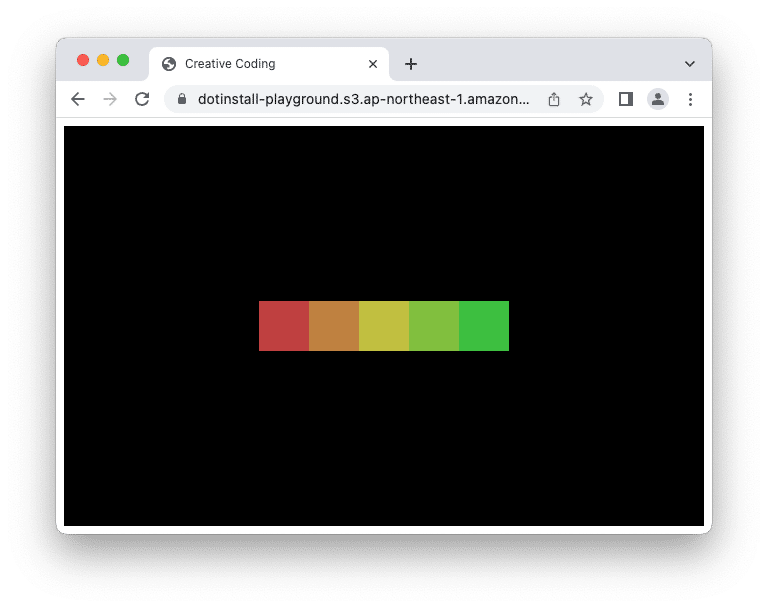The image size is (768, 608).
Task: Reload the current page
Action: coord(142,99)
